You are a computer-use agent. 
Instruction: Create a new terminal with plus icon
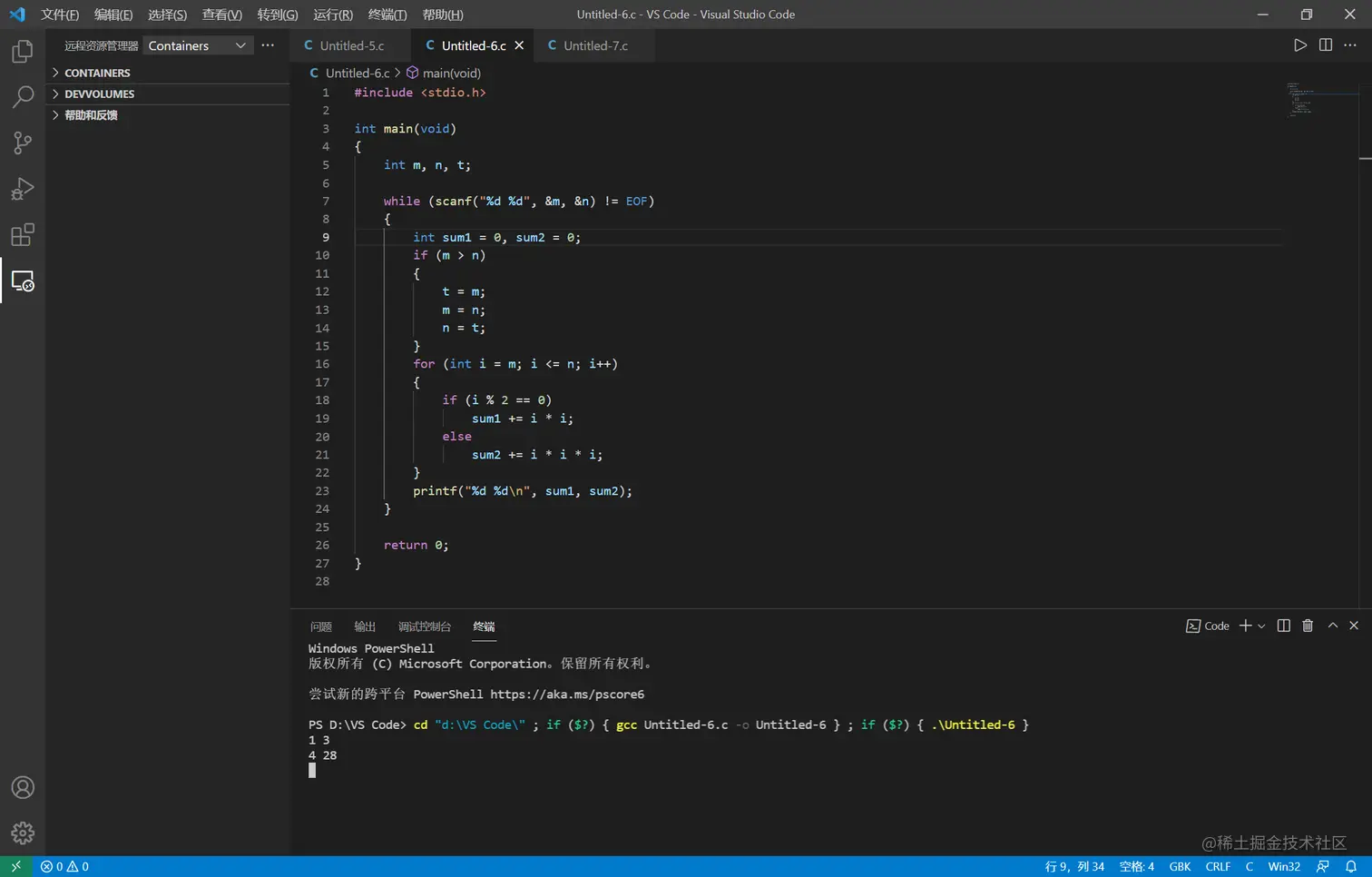1246,626
